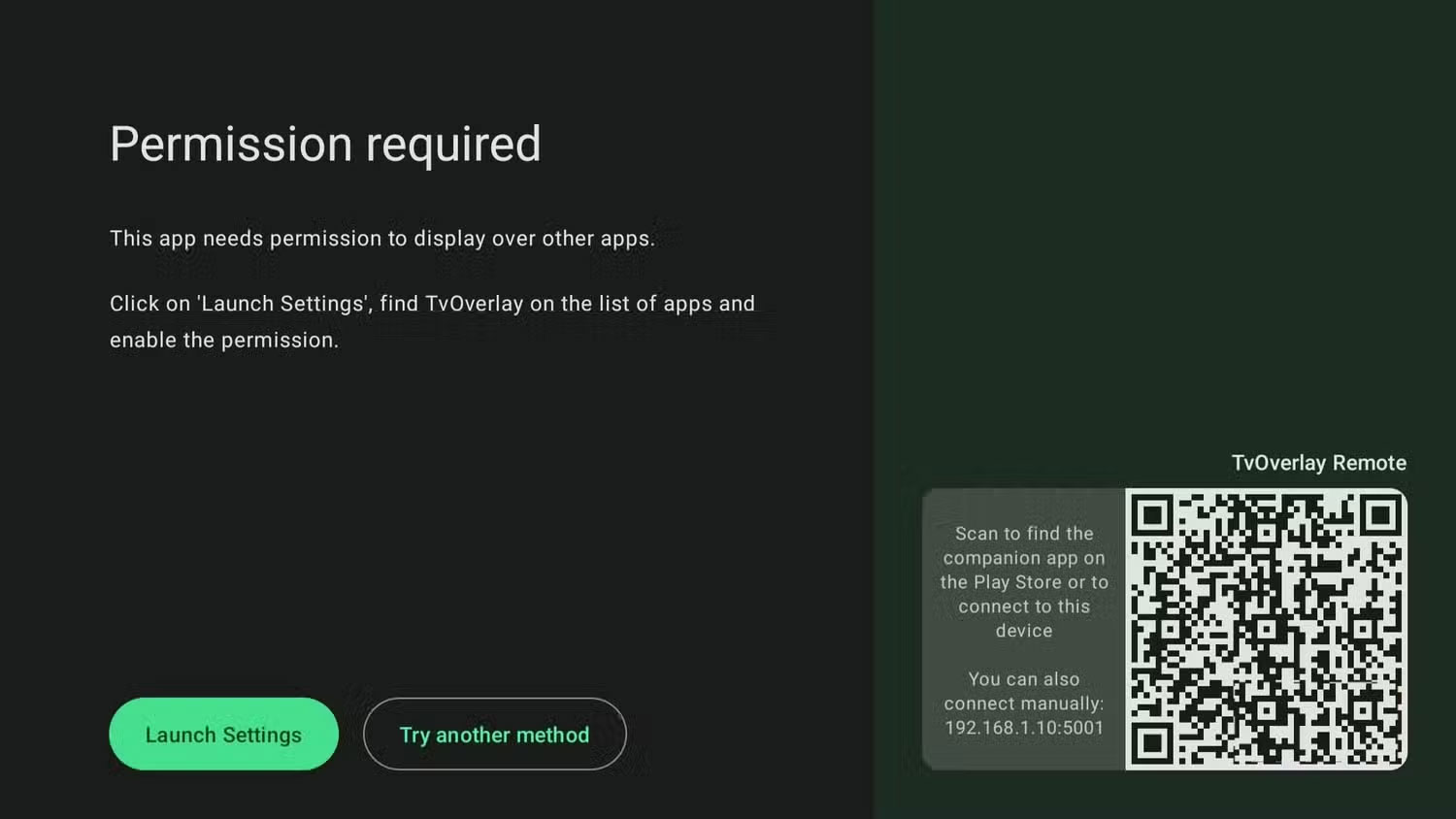Click the 'Scan to find the' text line
The image size is (1456, 819).
(x=1023, y=534)
